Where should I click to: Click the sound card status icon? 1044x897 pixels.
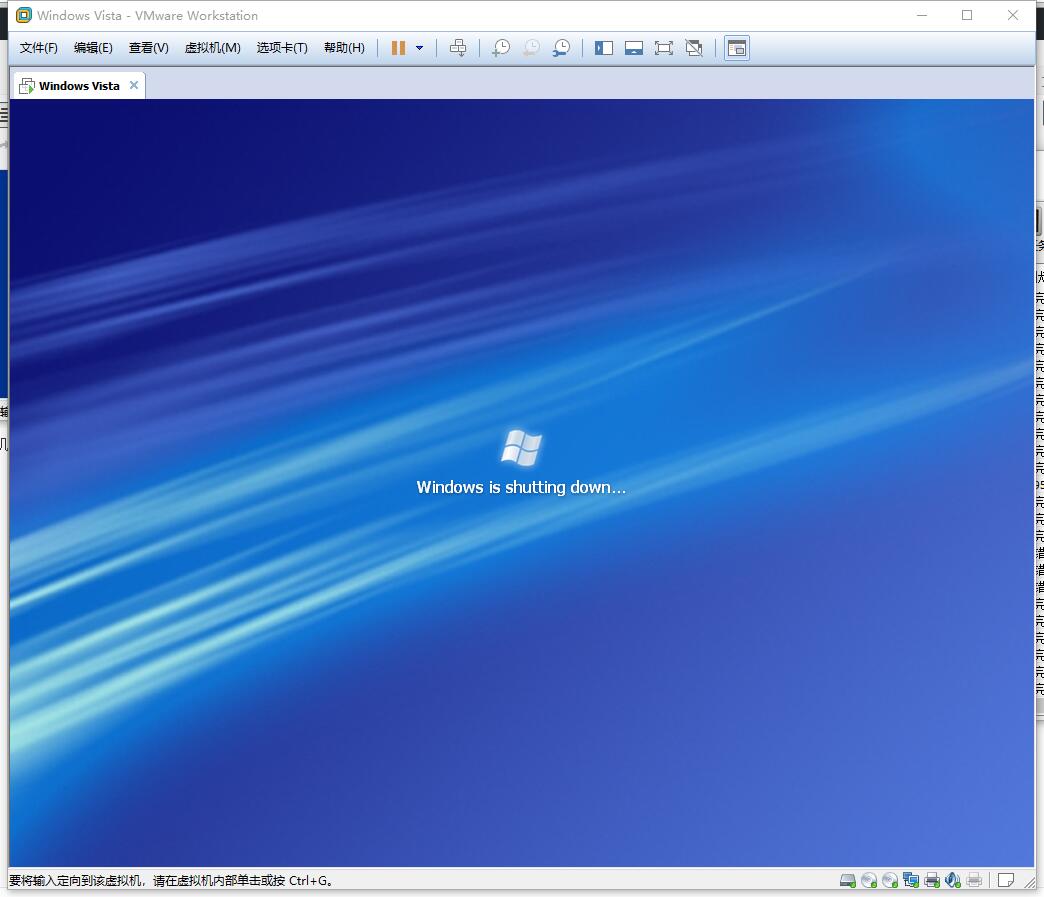953,880
